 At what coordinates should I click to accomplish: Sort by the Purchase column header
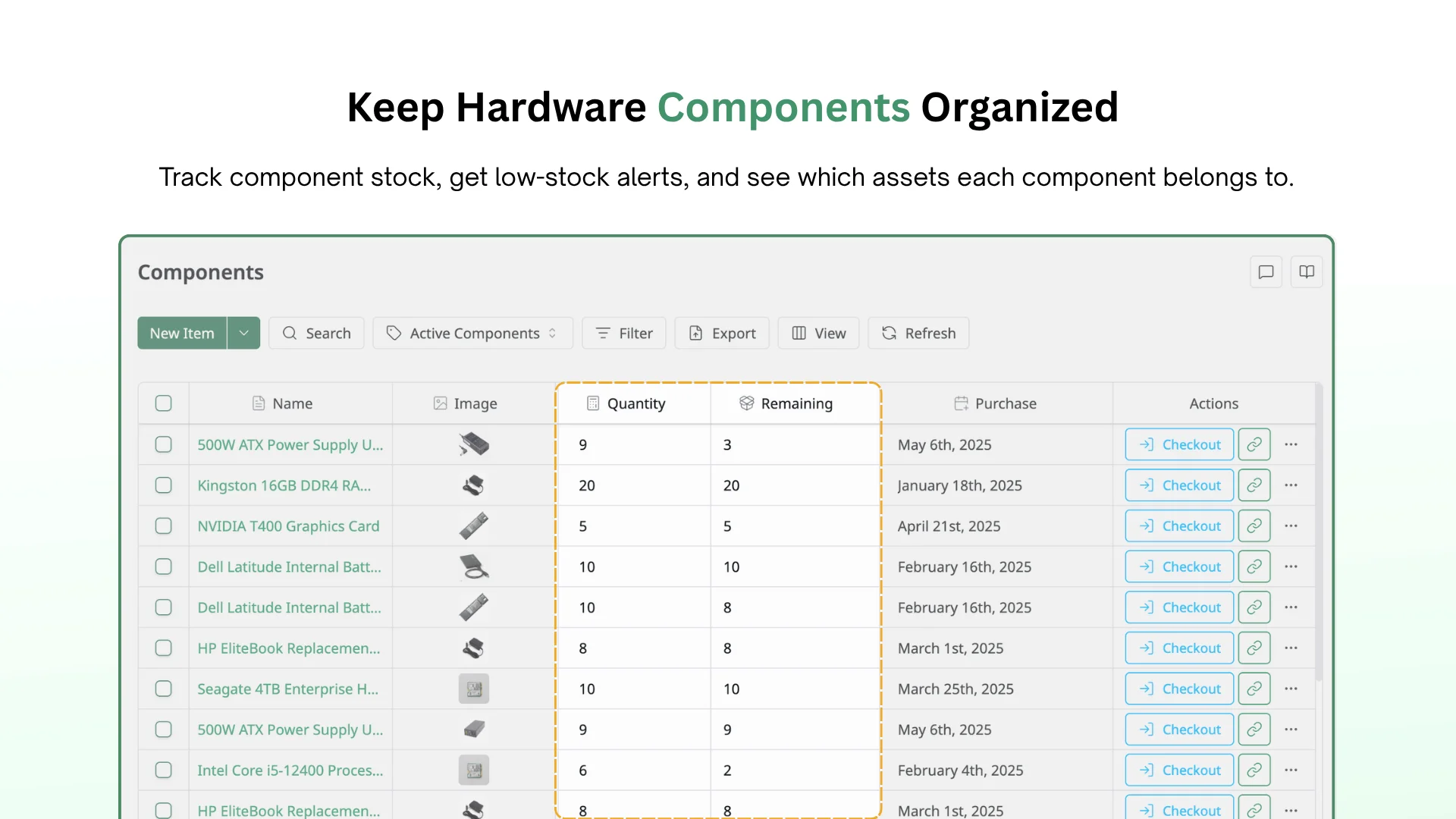(996, 403)
